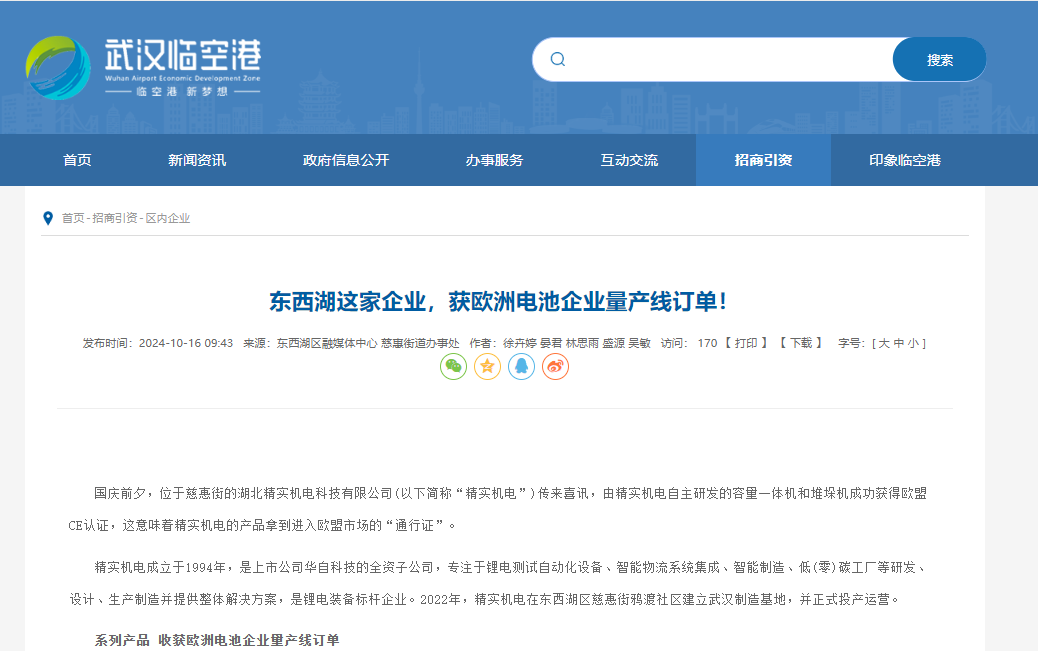Viewport: 1038px width, 651px height.
Task: Click 区内企业 breadcrumb link
Action: click(168, 218)
